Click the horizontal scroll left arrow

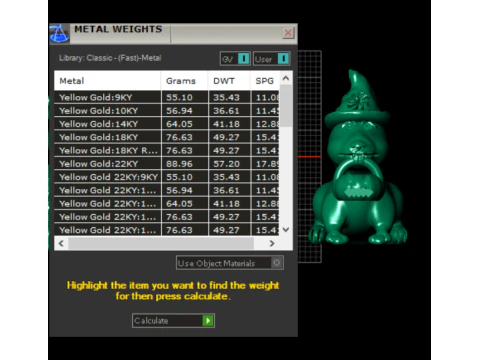[61, 243]
